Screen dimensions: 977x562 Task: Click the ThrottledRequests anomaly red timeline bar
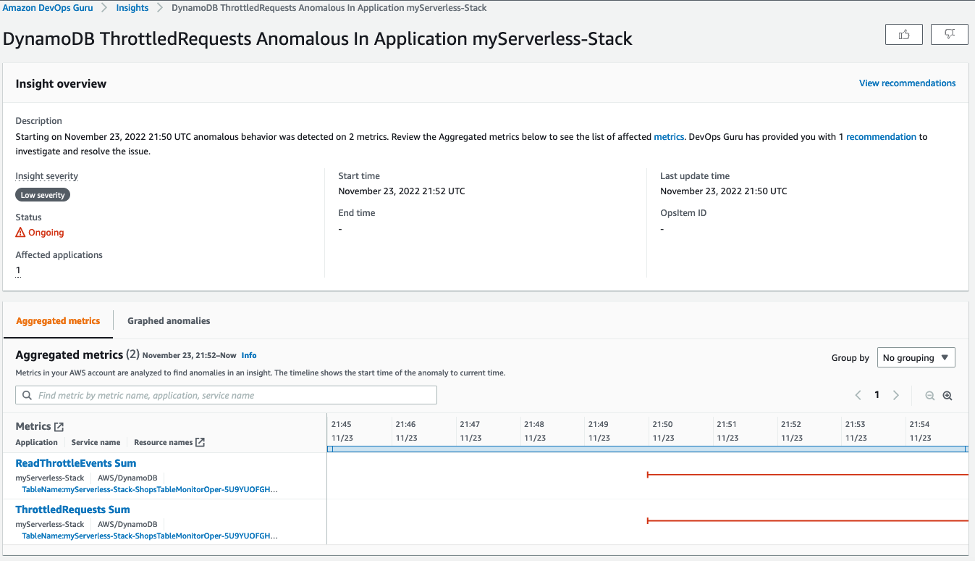[808, 521]
